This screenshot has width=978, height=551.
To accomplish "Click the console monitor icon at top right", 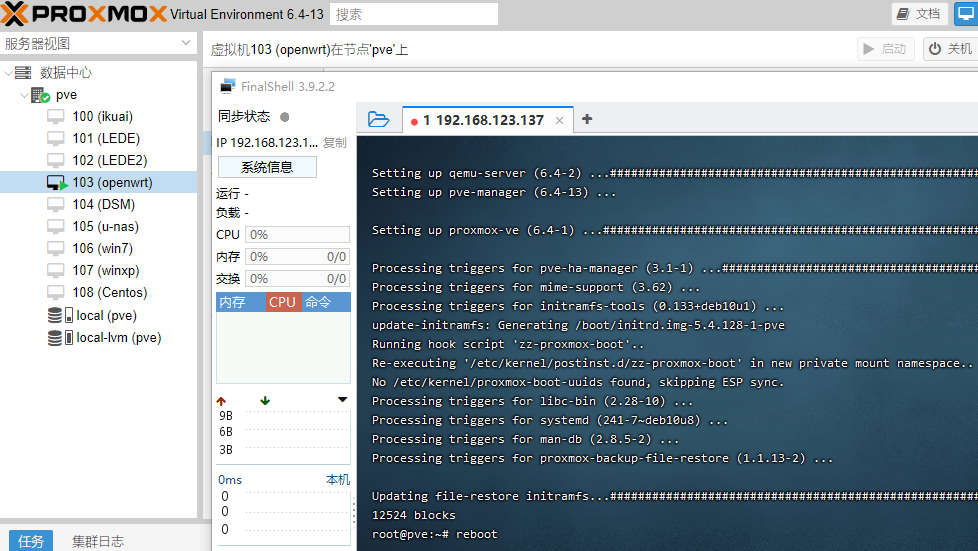I will click(965, 14).
